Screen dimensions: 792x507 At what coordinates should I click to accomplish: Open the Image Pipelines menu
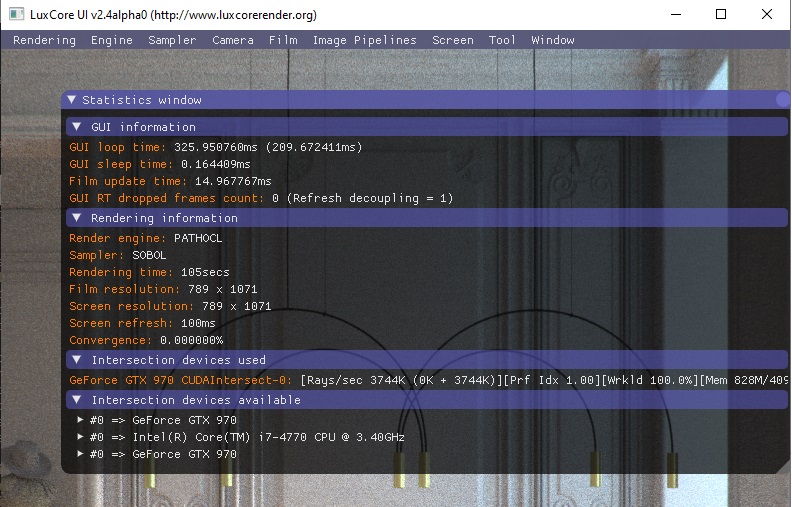(364, 40)
